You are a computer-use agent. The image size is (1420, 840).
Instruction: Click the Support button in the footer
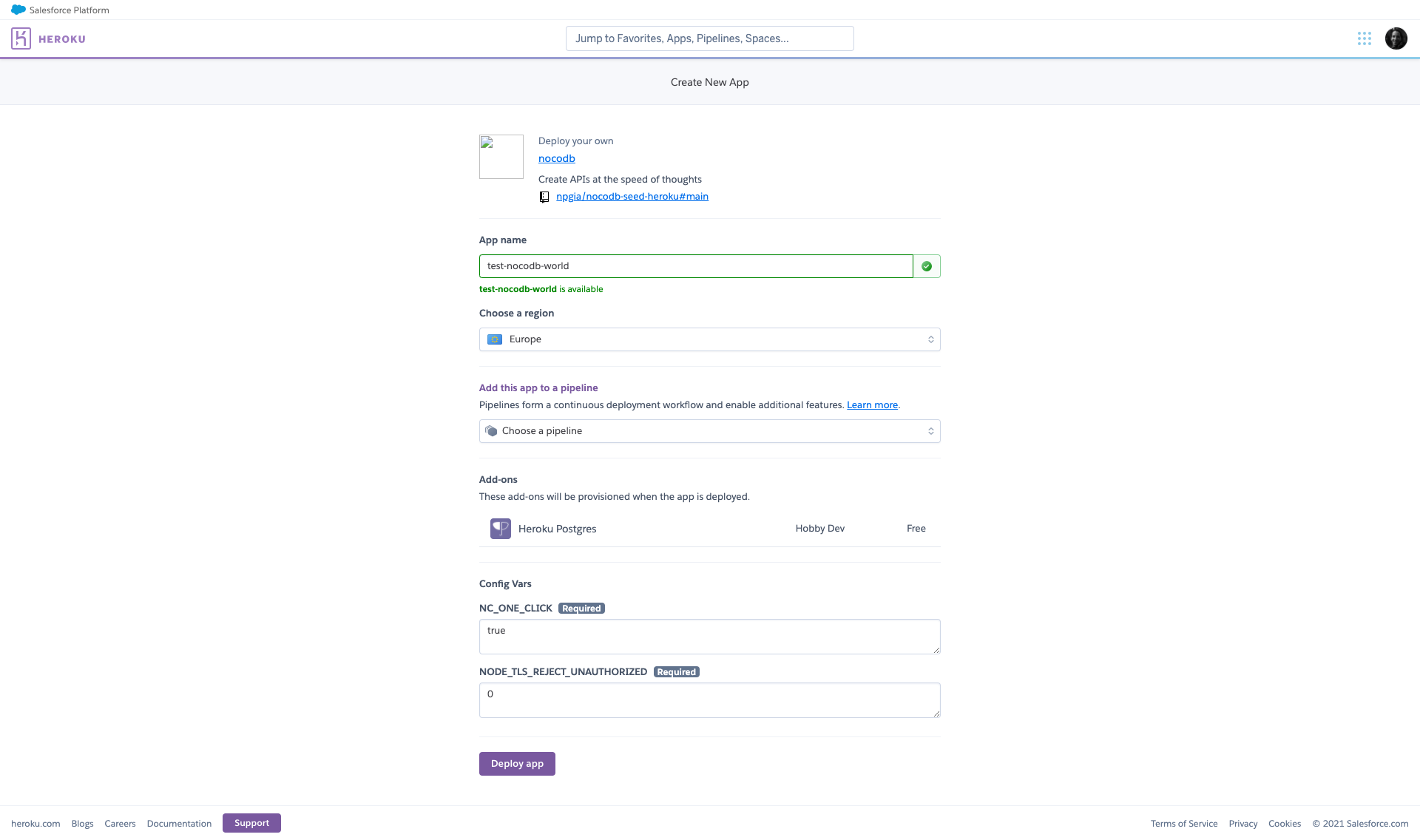pyautogui.click(x=251, y=822)
